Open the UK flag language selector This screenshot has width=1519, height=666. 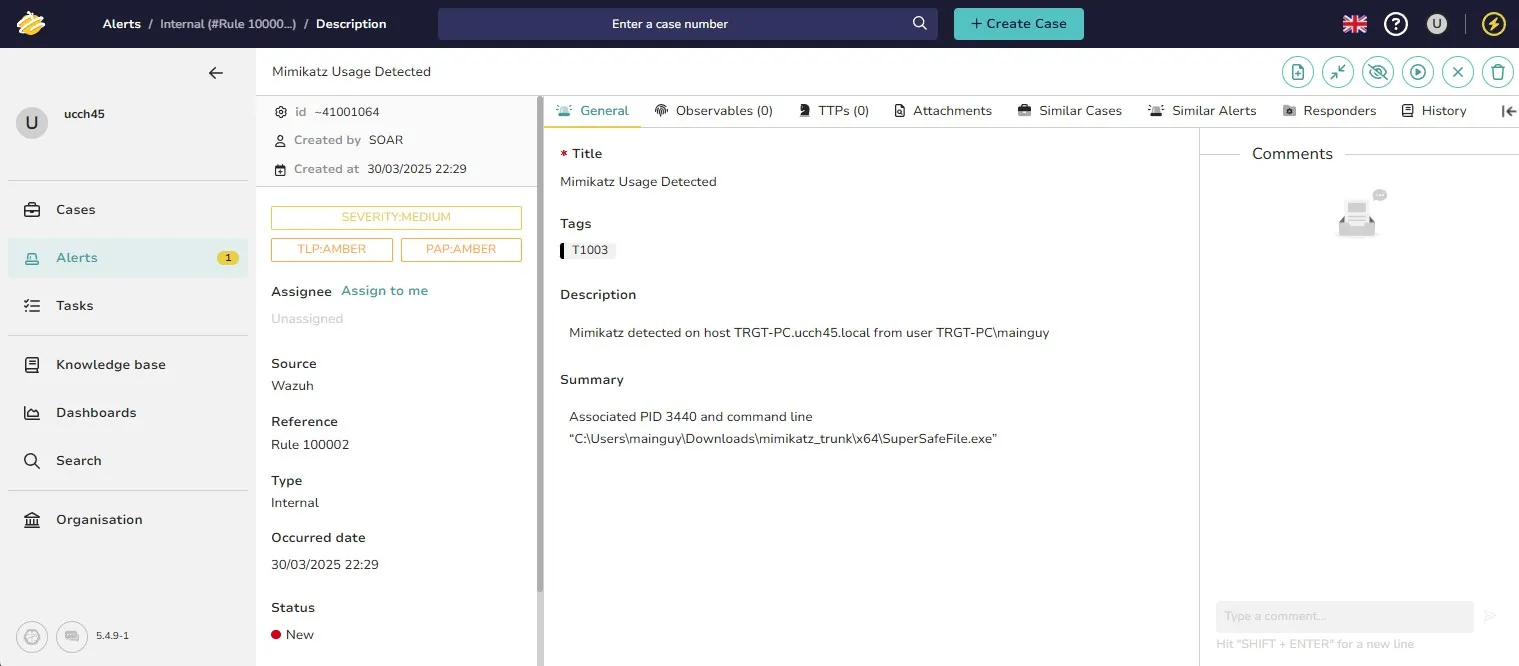point(1355,24)
